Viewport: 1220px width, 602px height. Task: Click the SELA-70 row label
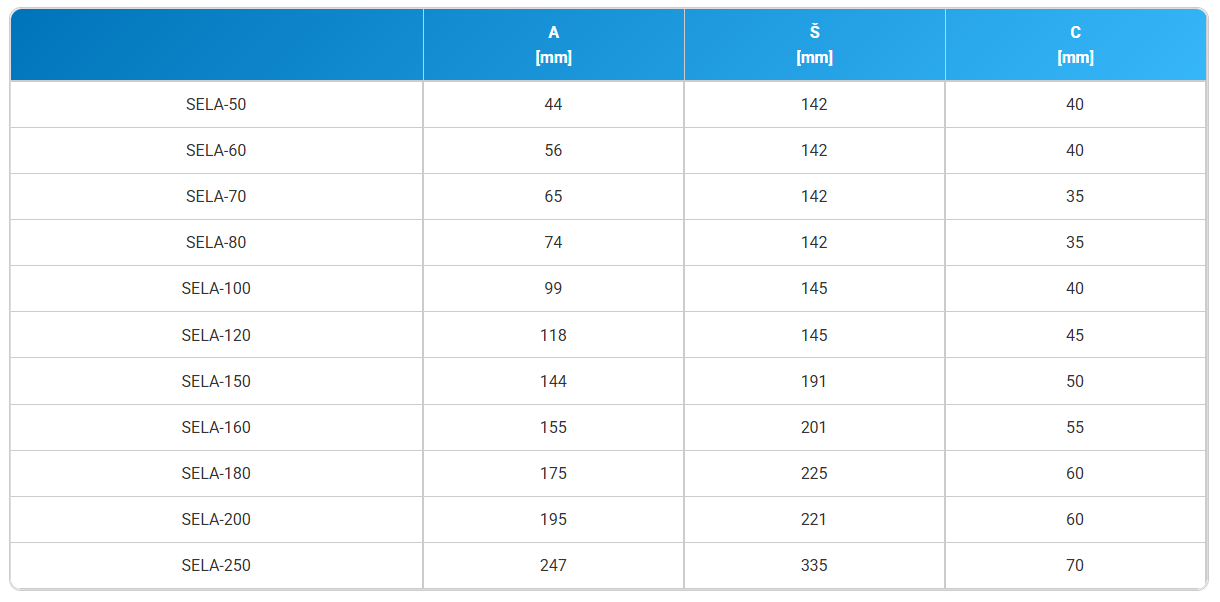tap(216, 196)
